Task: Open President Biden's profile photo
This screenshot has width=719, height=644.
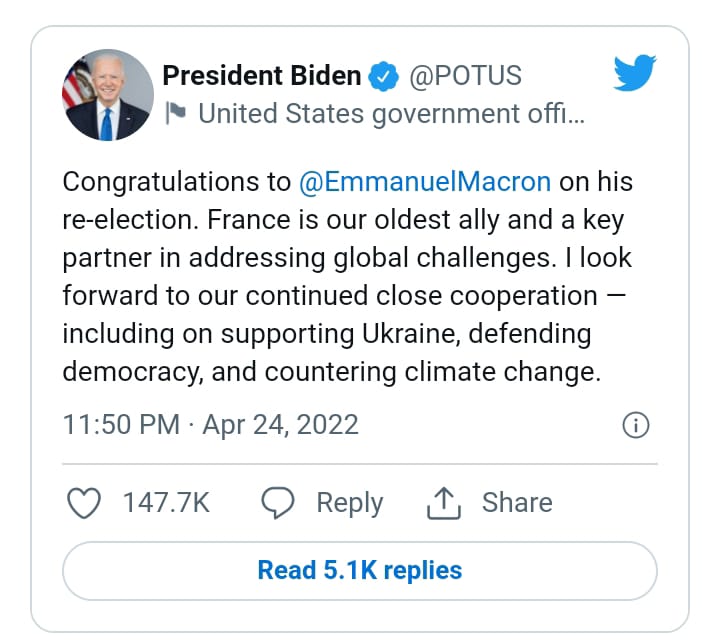Action: click(x=107, y=96)
